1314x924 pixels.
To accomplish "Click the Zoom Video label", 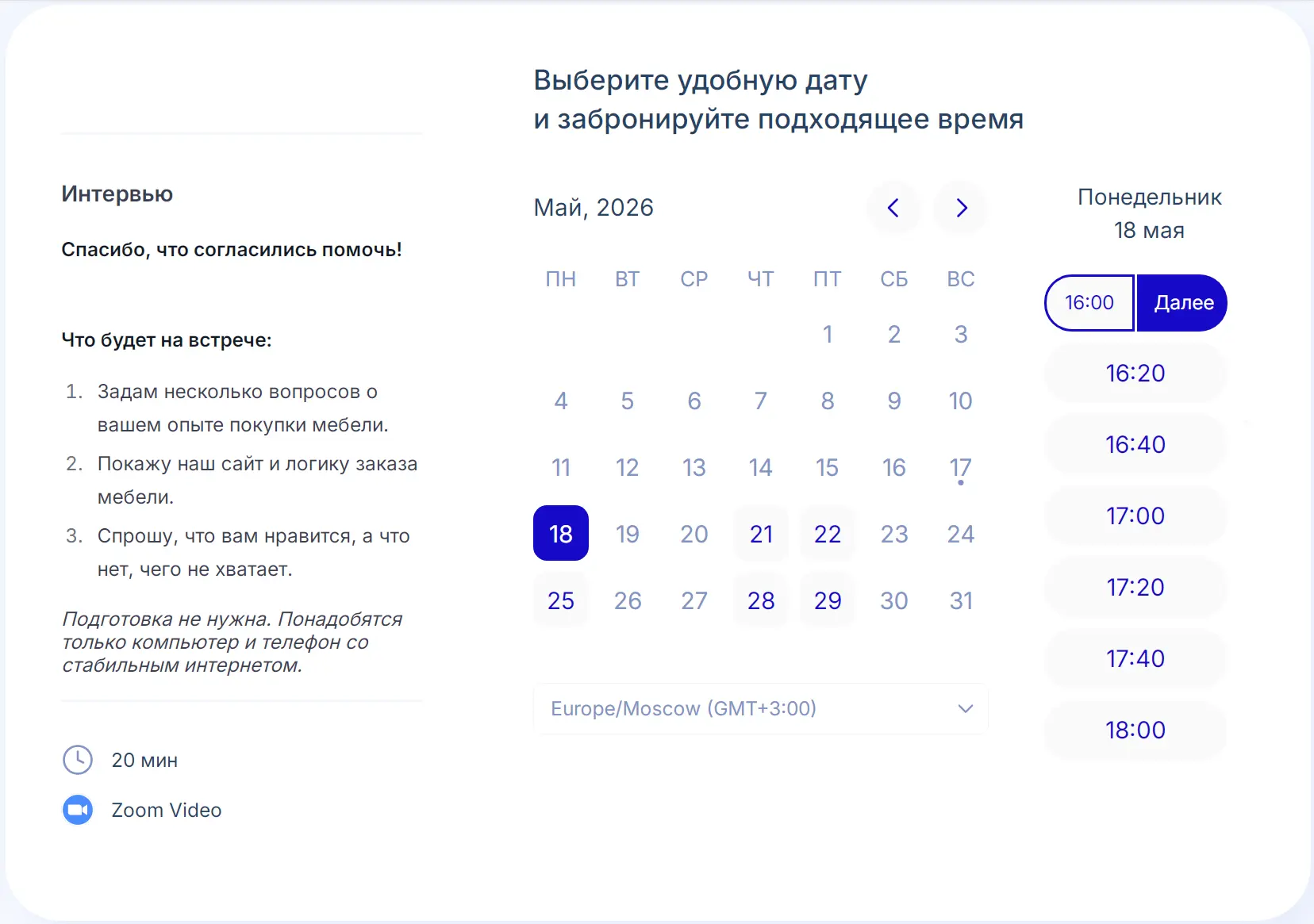I will coord(167,810).
